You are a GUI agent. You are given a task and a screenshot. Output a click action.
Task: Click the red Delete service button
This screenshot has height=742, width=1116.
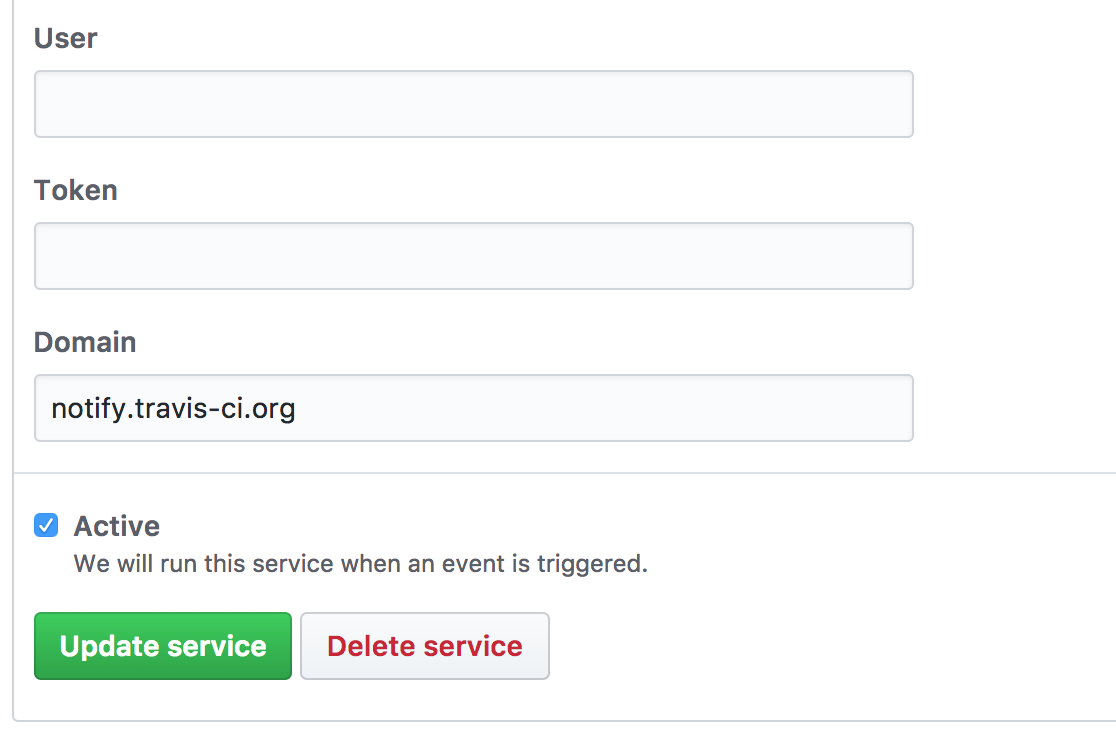425,646
